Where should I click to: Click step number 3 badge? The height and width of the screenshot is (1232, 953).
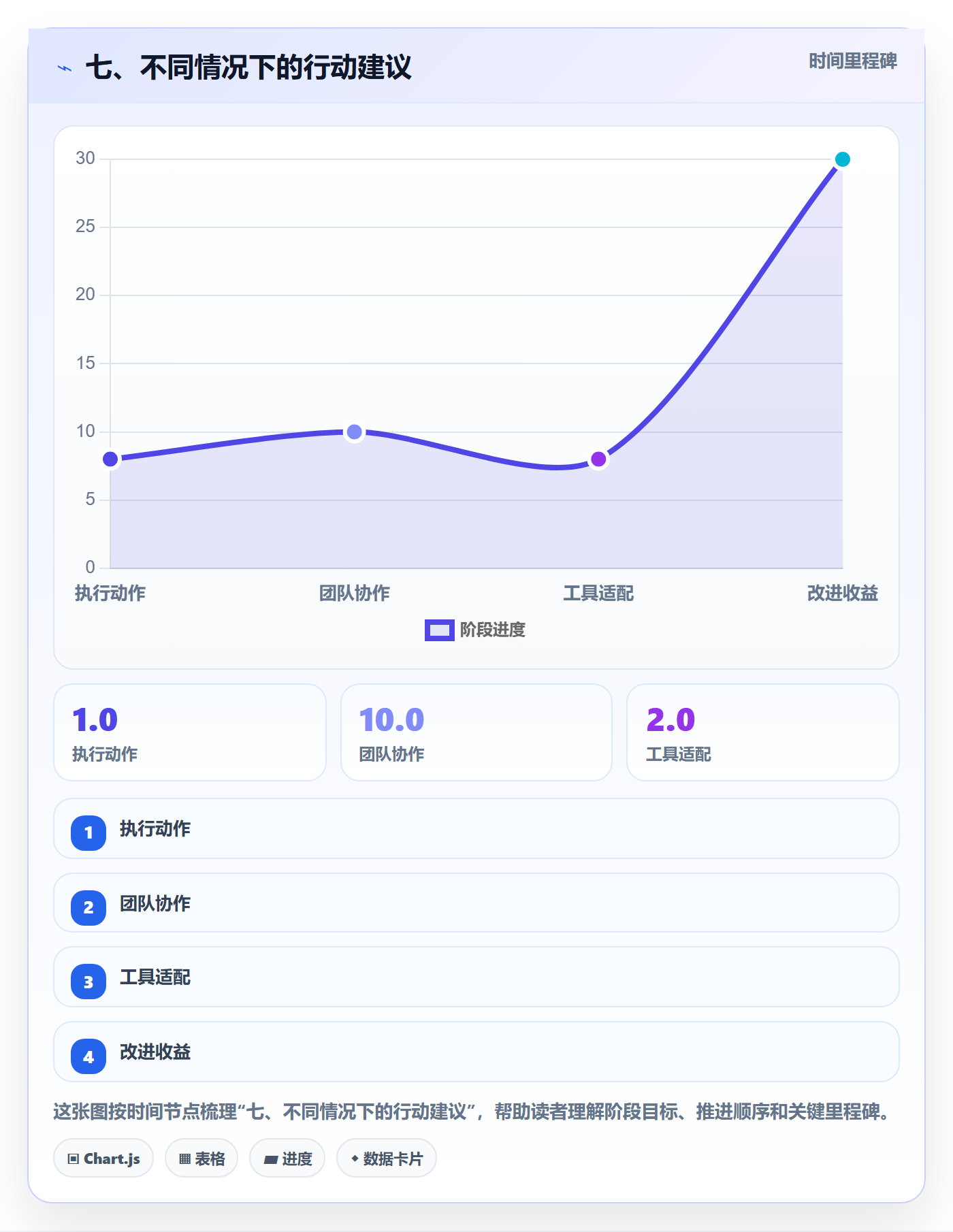[88, 982]
